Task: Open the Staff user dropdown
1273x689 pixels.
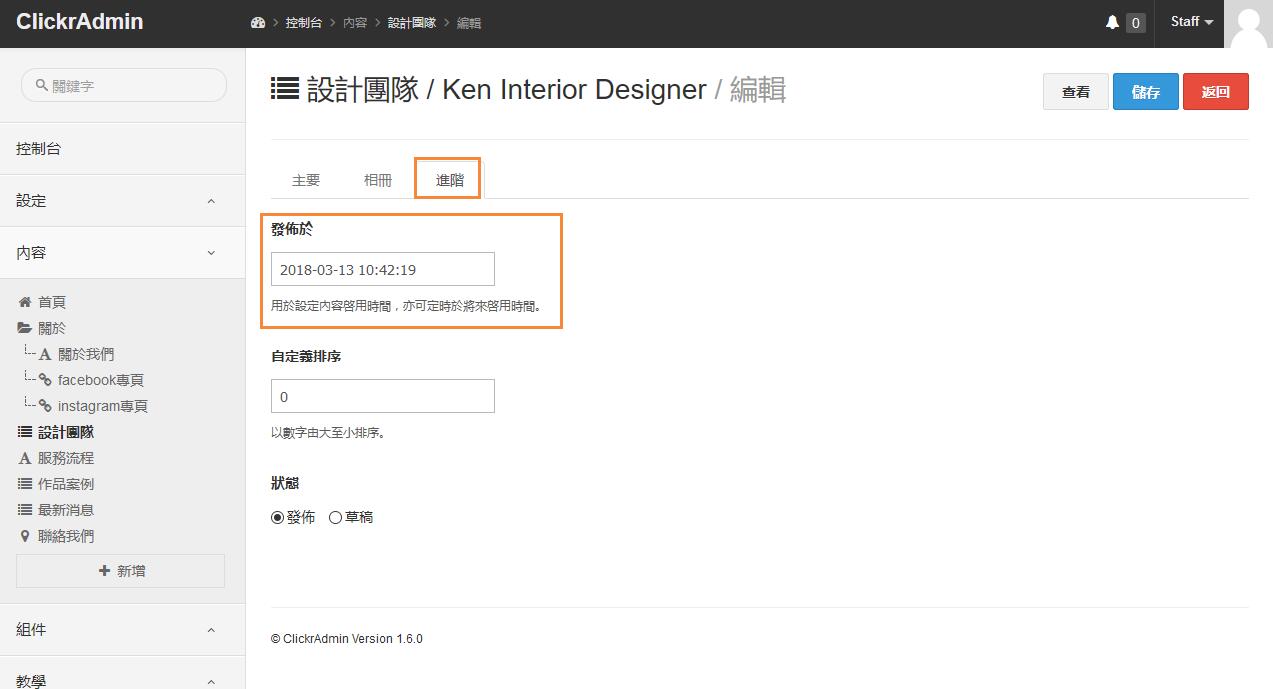Action: pyautogui.click(x=1192, y=21)
